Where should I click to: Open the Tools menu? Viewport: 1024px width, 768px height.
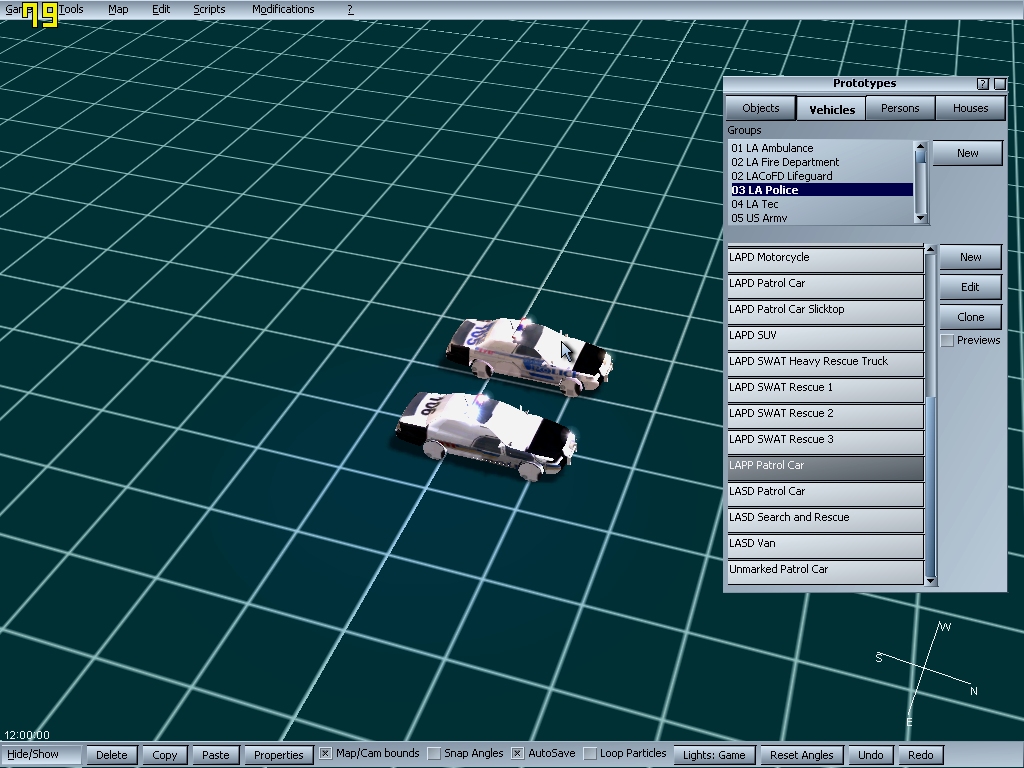71,9
